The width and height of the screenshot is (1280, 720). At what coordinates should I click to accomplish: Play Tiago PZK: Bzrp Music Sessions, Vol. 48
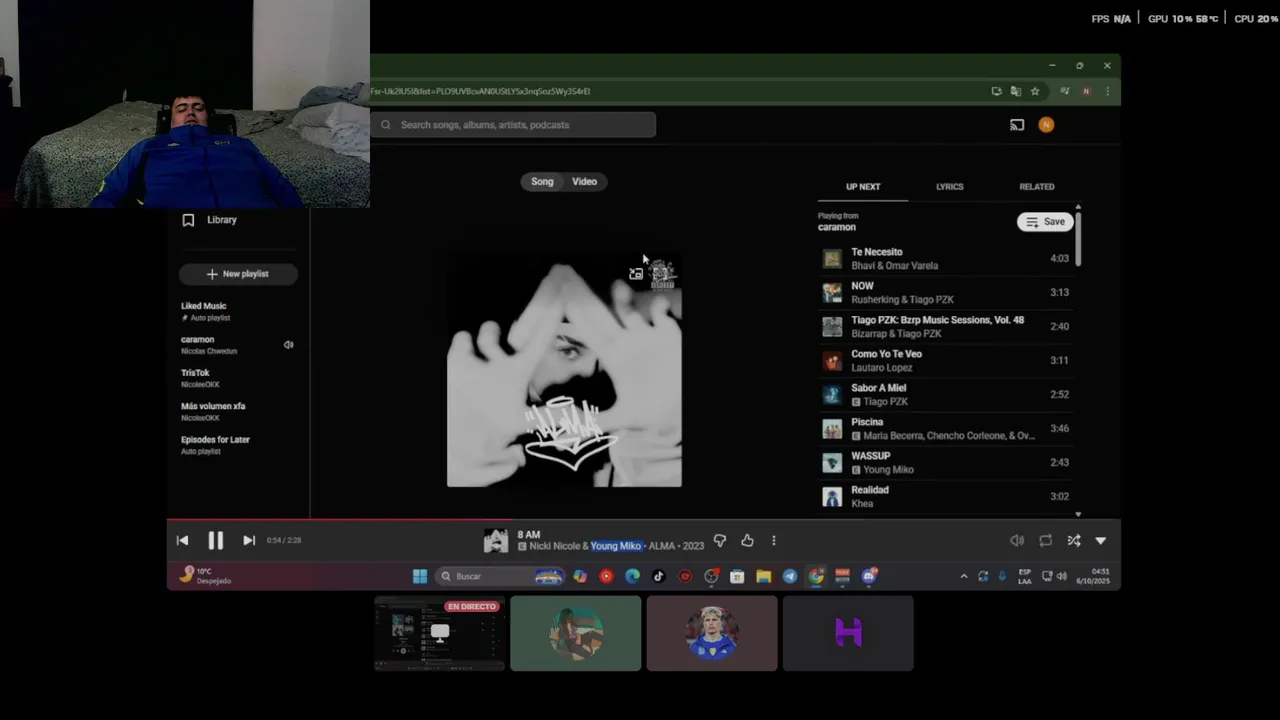(945, 327)
